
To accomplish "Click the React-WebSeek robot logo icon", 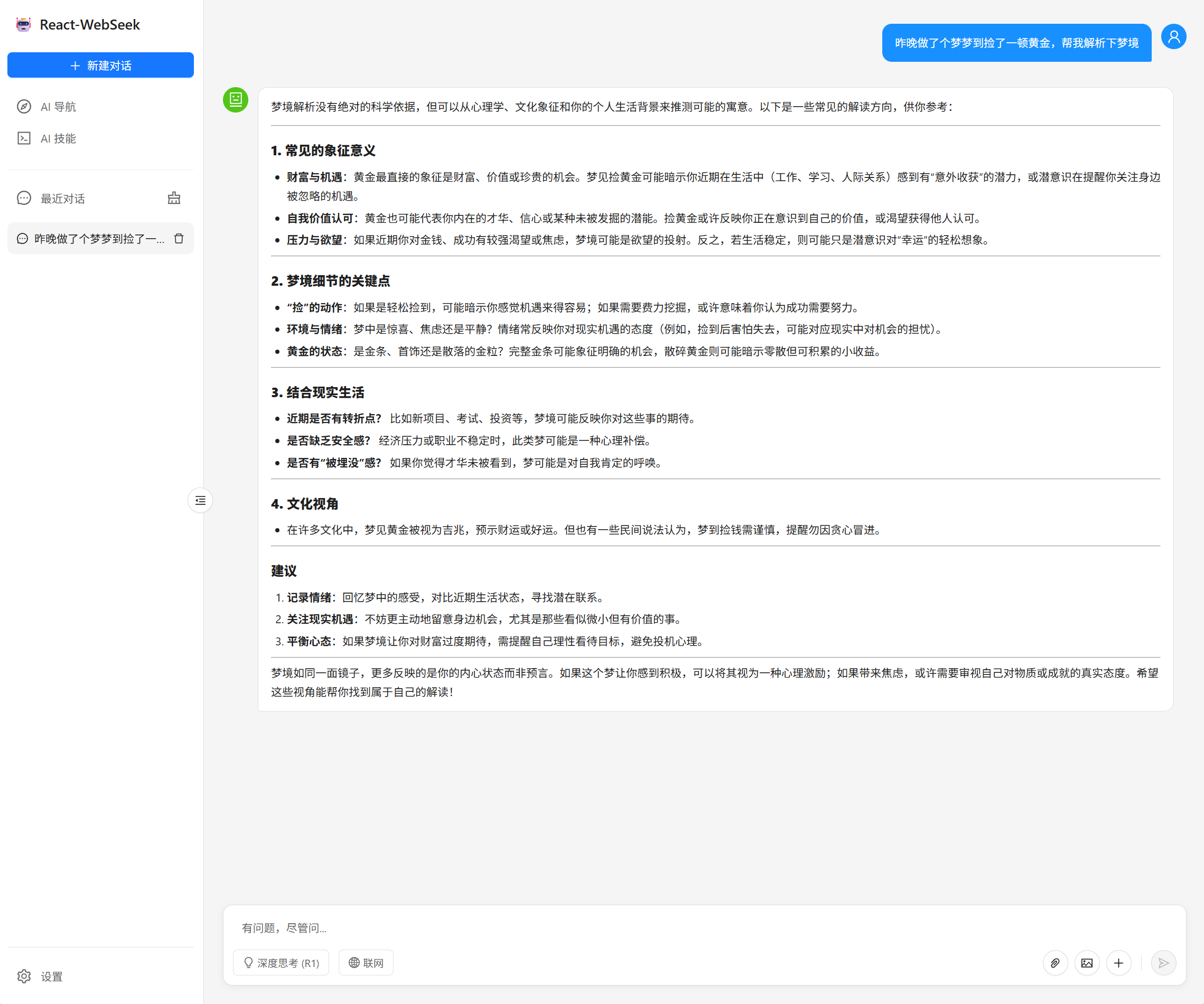I will (23, 24).
